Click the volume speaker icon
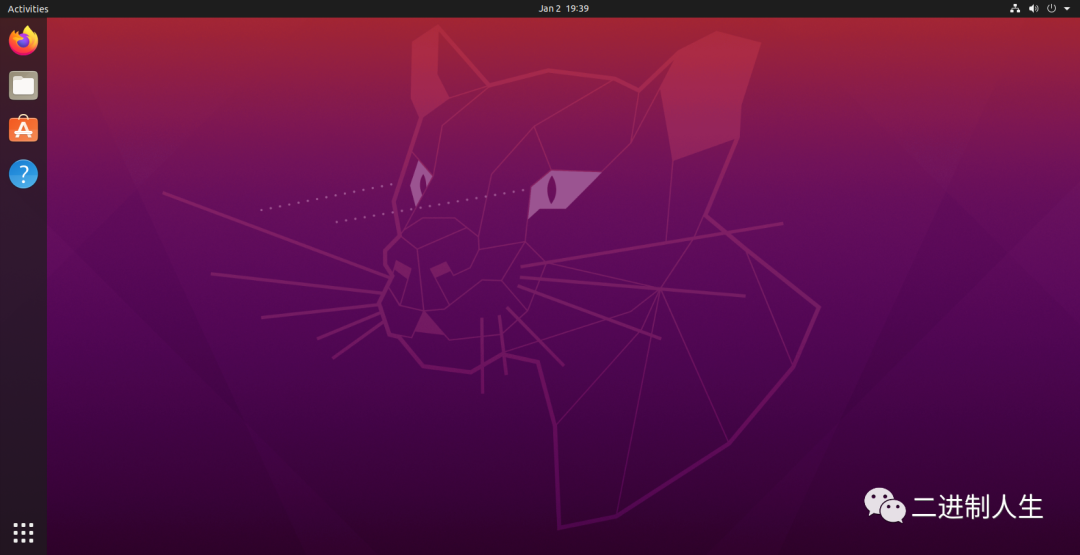Image resolution: width=1080 pixels, height=555 pixels. pyautogui.click(x=1033, y=9)
